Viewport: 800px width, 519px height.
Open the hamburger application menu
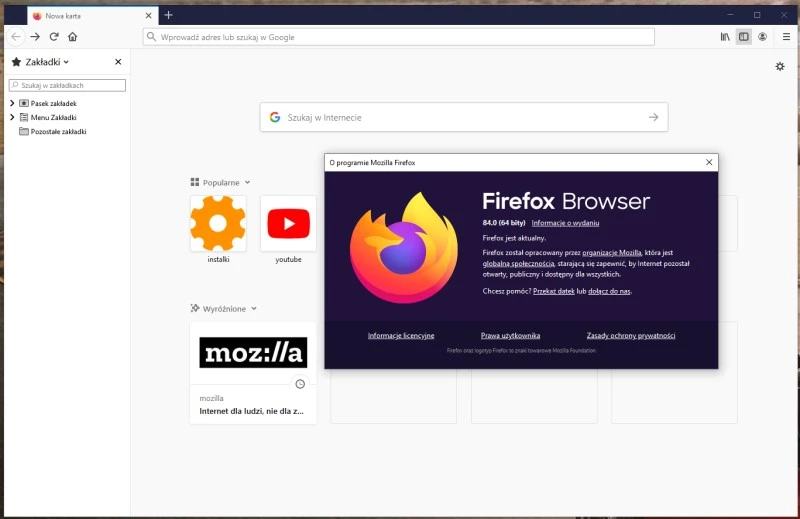(786, 37)
